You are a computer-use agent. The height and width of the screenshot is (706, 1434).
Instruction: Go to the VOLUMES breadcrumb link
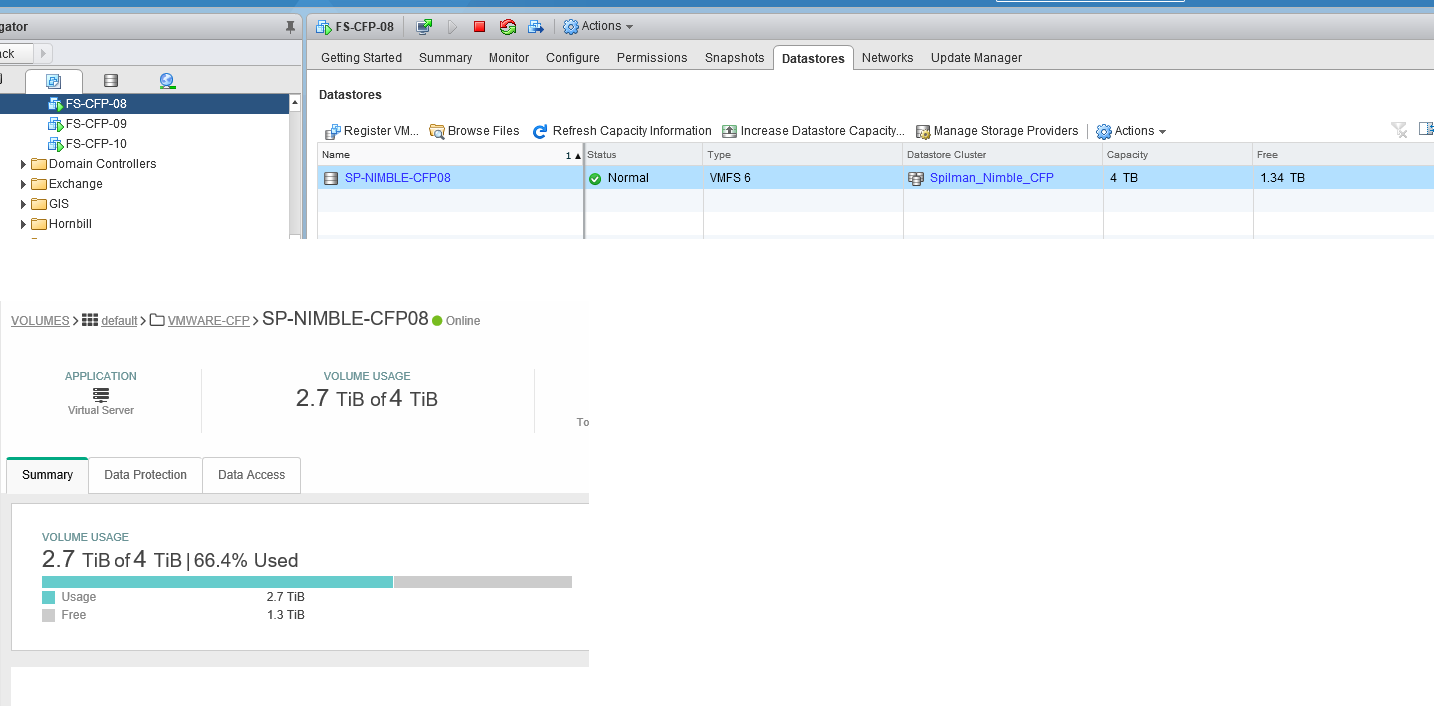pyautogui.click(x=40, y=321)
